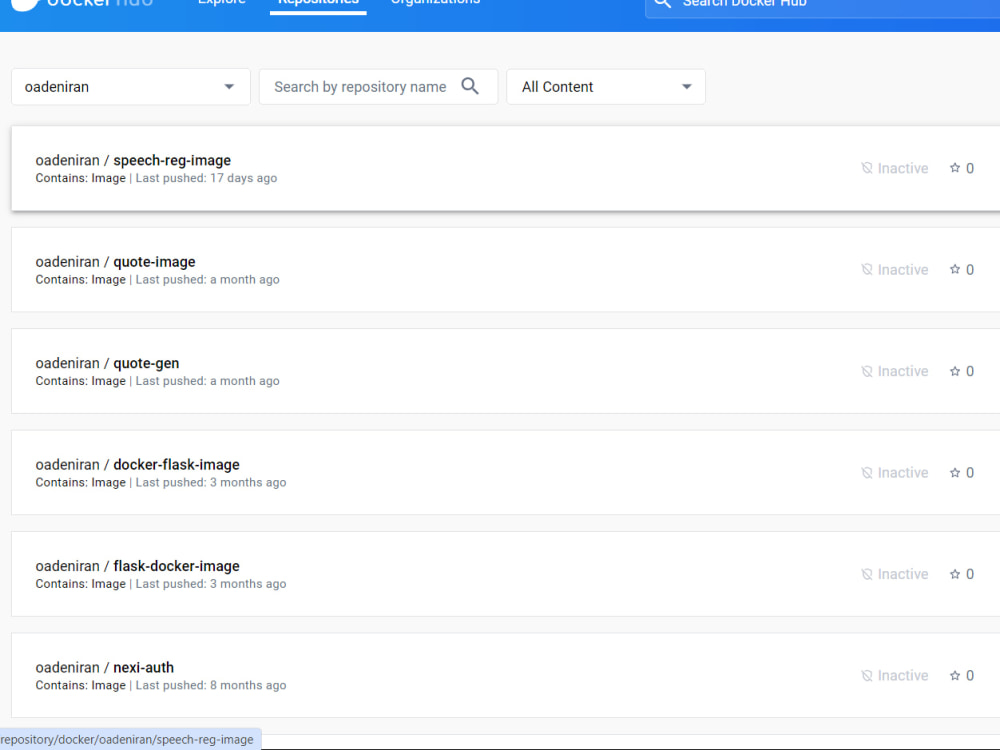Click Inactive scan icon for quote-image
This screenshot has height=750, width=1000.
click(x=867, y=269)
